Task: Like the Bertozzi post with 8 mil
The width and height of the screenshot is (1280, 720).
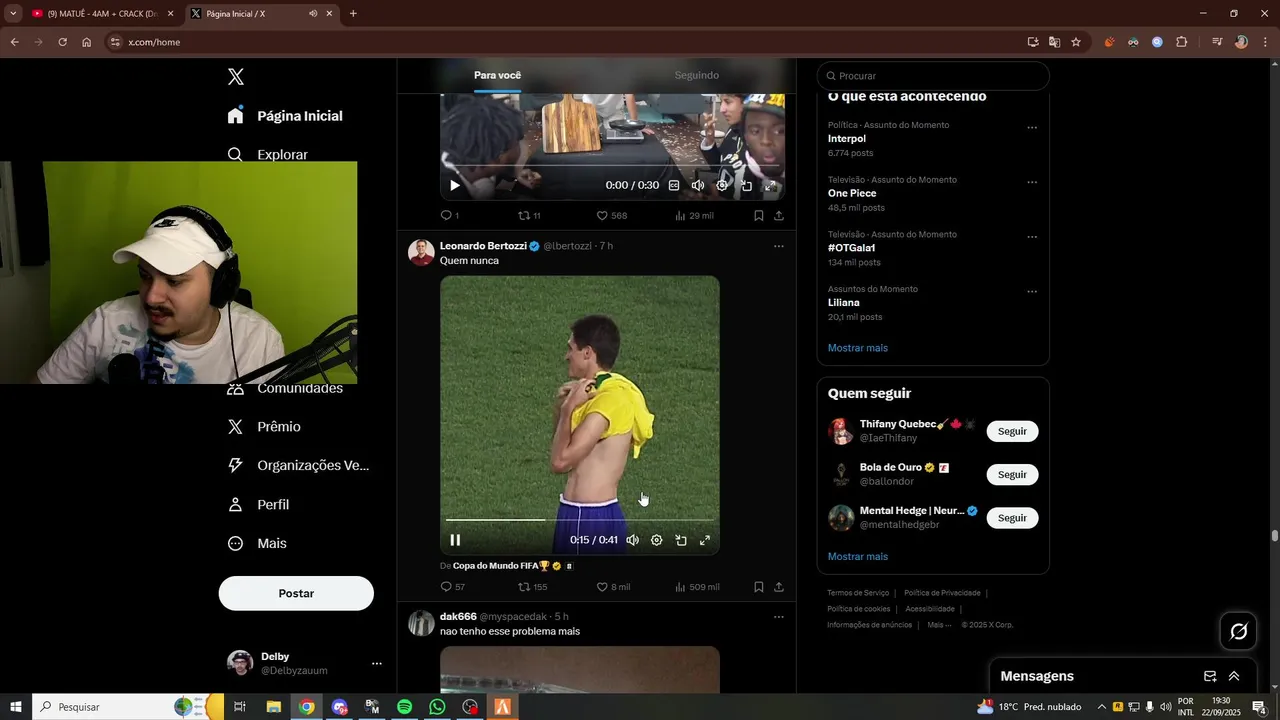Action: click(613, 587)
